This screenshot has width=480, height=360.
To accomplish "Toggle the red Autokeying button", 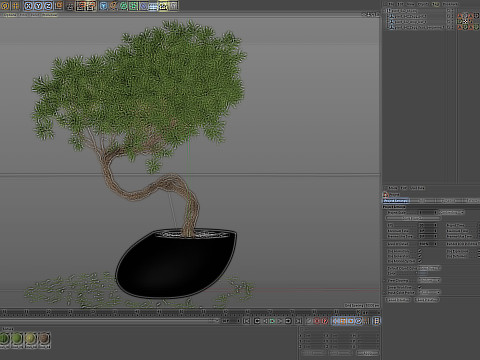I will [325, 321].
